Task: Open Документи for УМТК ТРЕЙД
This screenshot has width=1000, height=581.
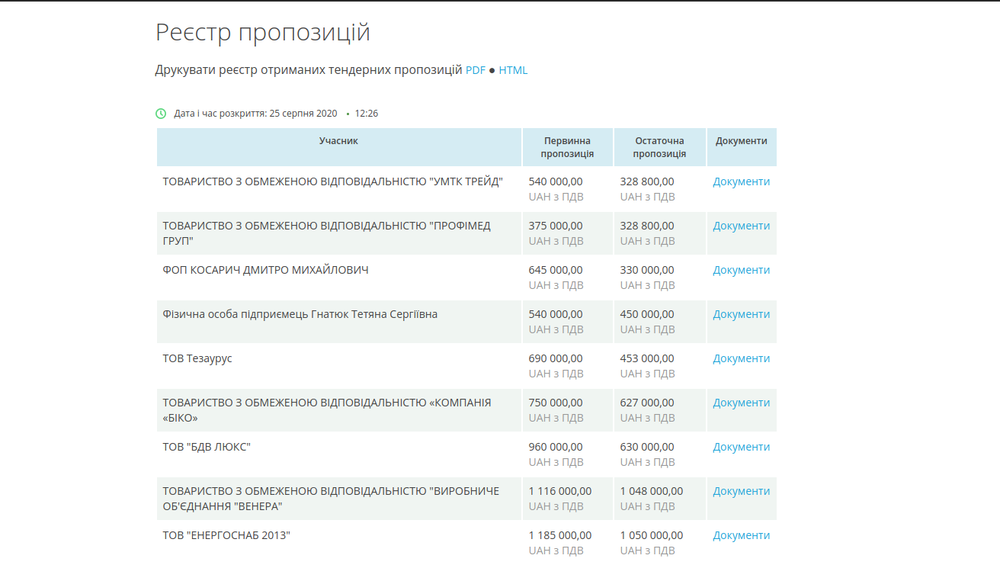Action: point(741,182)
